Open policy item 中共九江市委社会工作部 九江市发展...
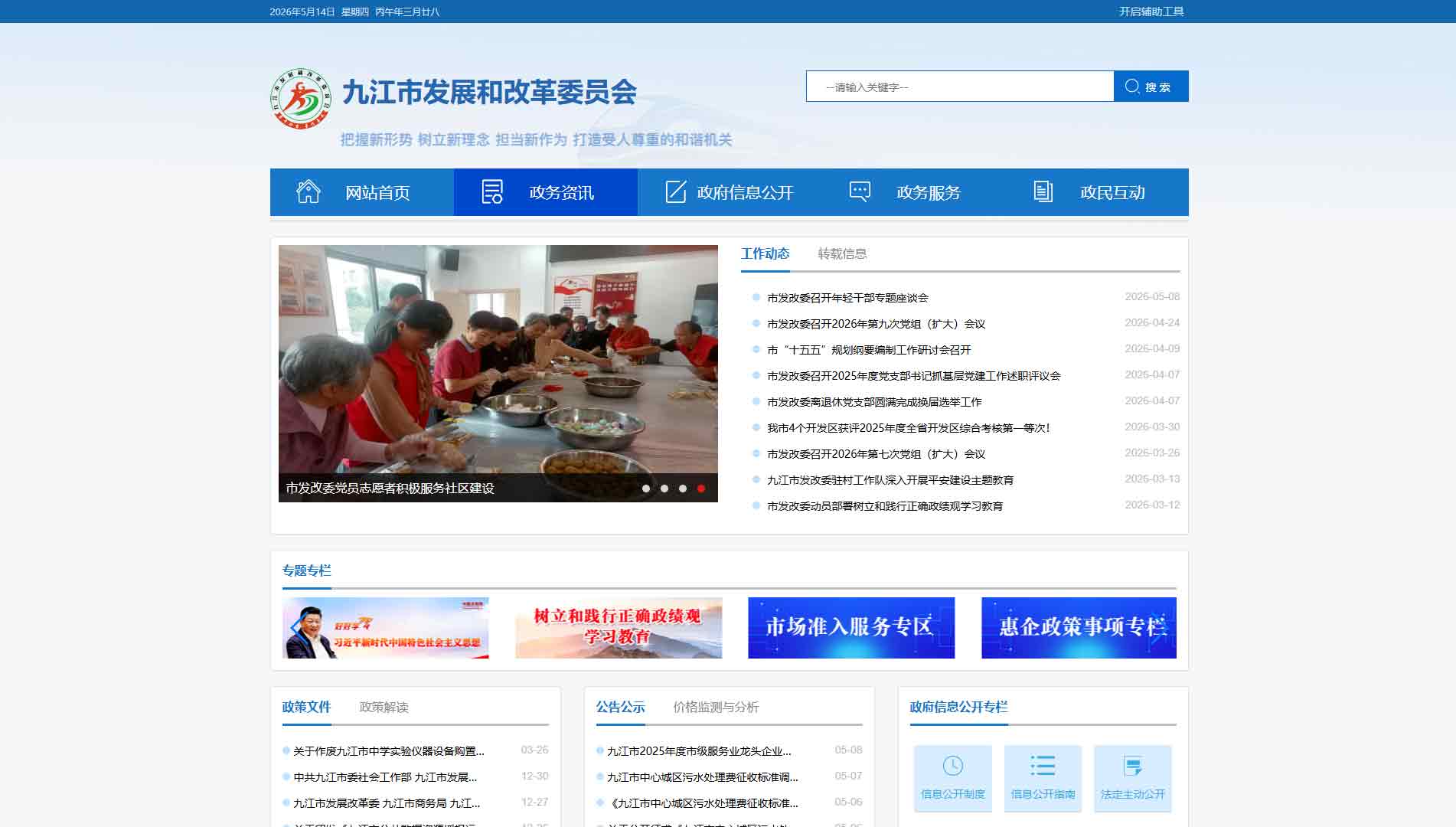The height and width of the screenshot is (827, 1456). pos(385,777)
